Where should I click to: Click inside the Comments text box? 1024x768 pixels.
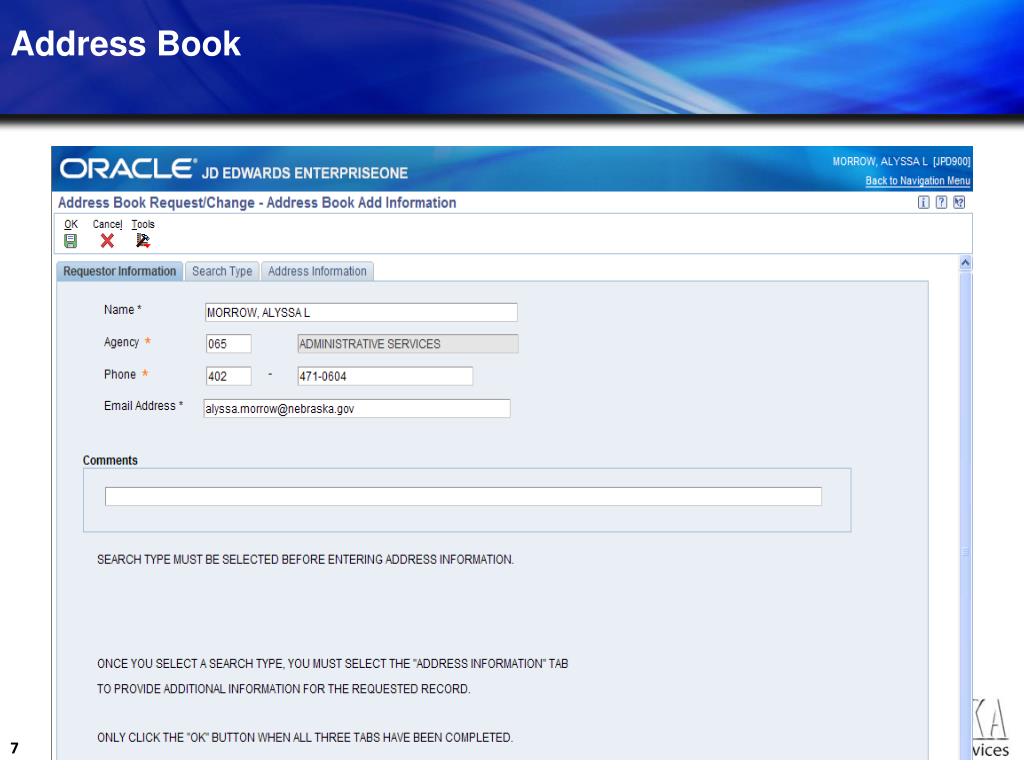(x=463, y=497)
